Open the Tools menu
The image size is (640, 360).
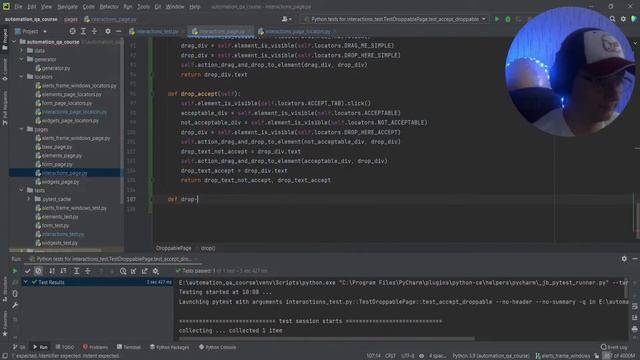143,7
